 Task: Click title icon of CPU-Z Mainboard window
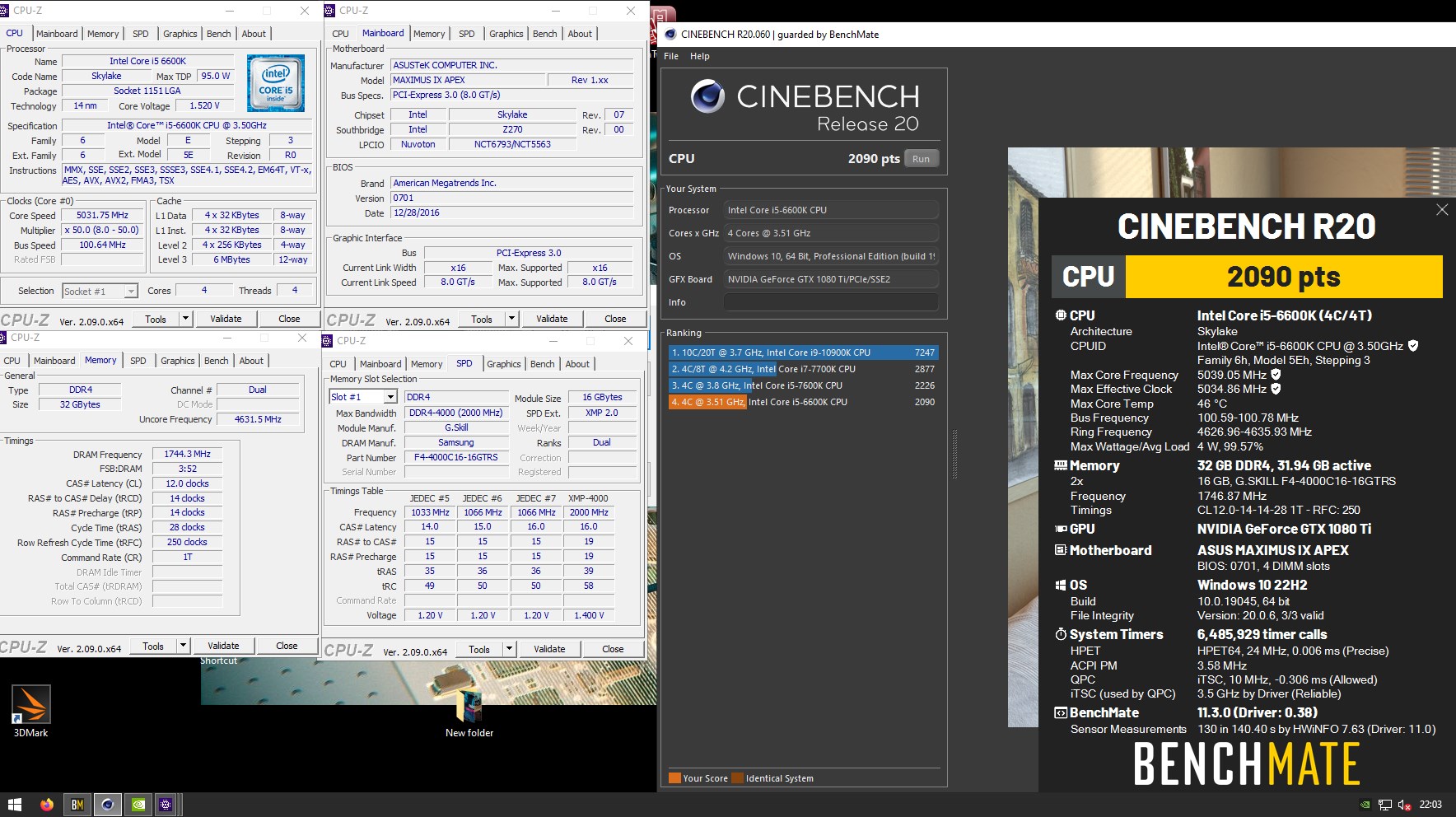329,11
